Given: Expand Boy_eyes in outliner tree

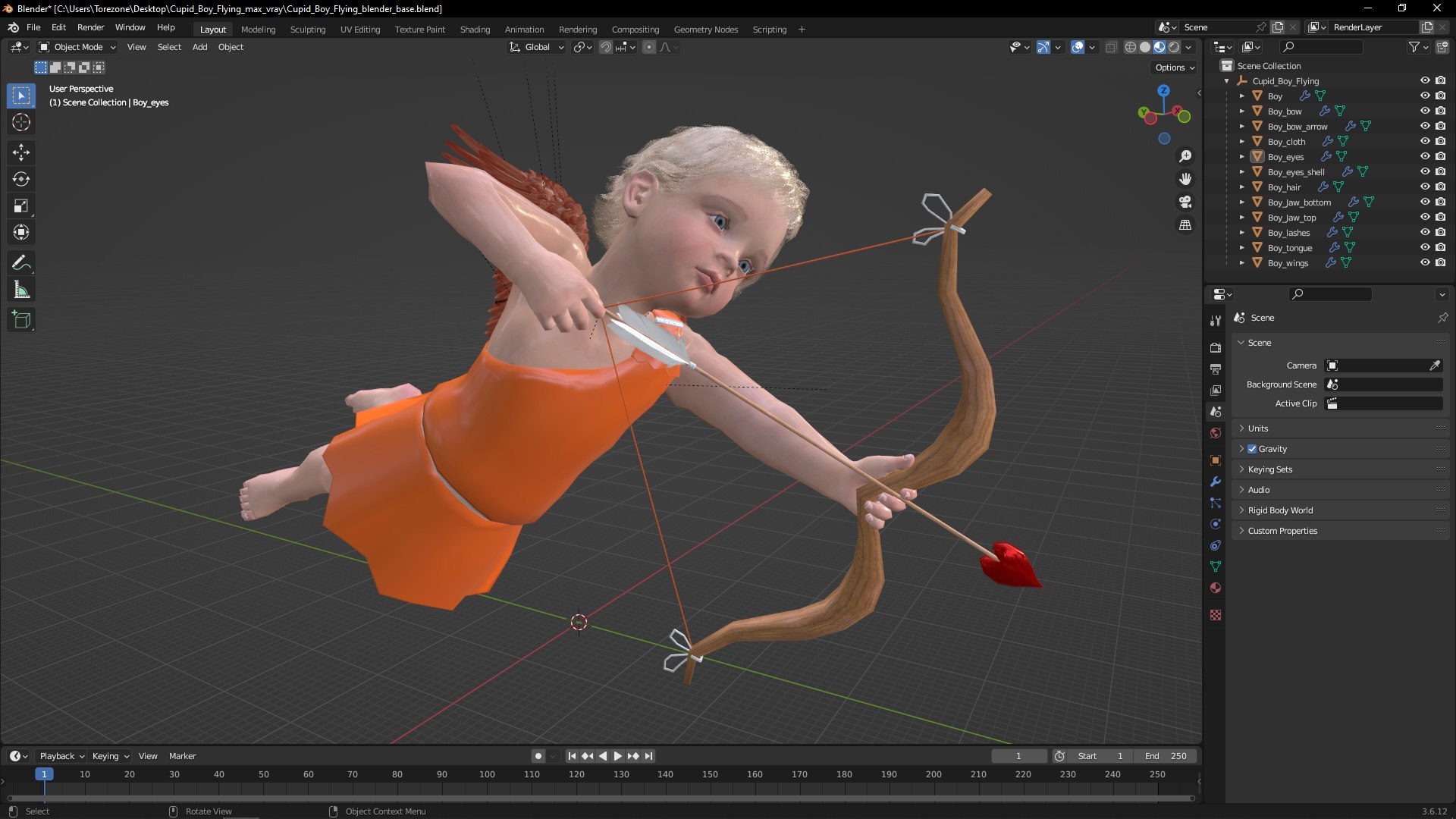Looking at the screenshot, I should [1242, 157].
